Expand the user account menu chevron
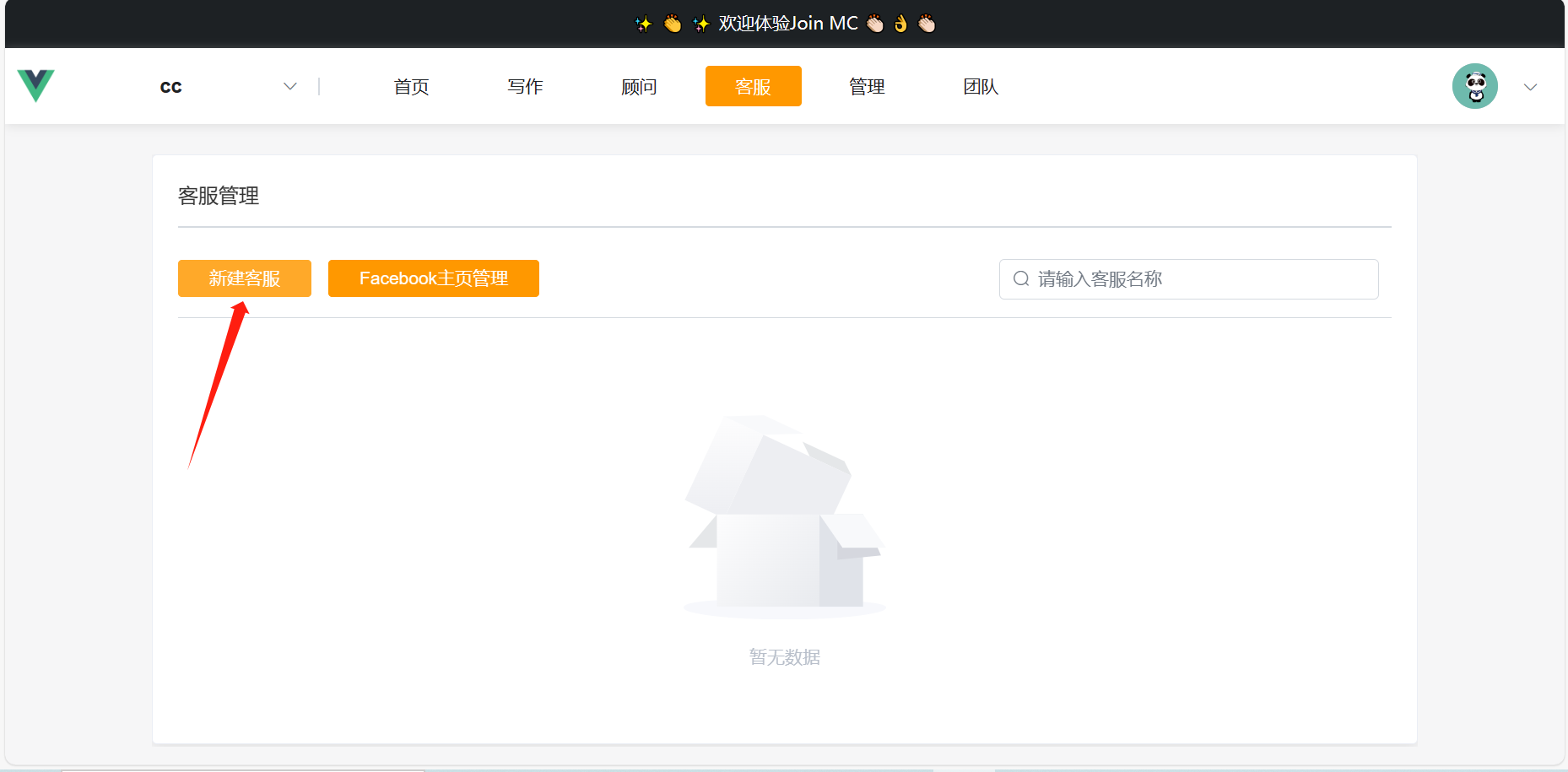 tap(1530, 87)
